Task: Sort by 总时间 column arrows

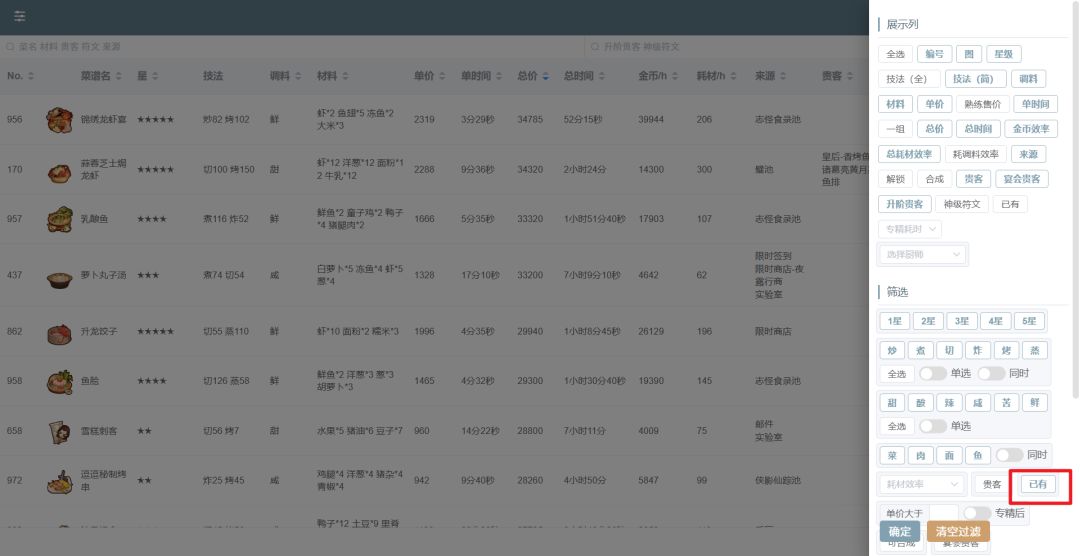Action: (601, 76)
